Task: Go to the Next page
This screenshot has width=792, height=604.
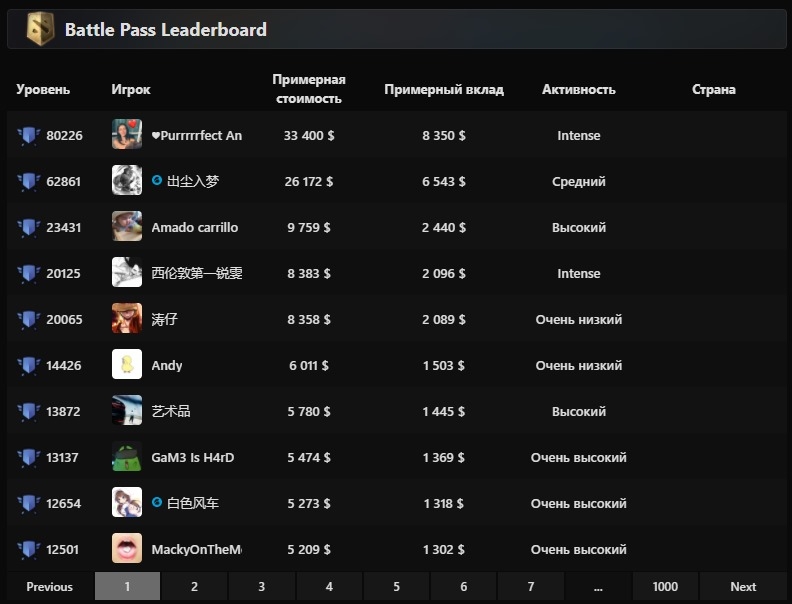Action: (743, 586)
